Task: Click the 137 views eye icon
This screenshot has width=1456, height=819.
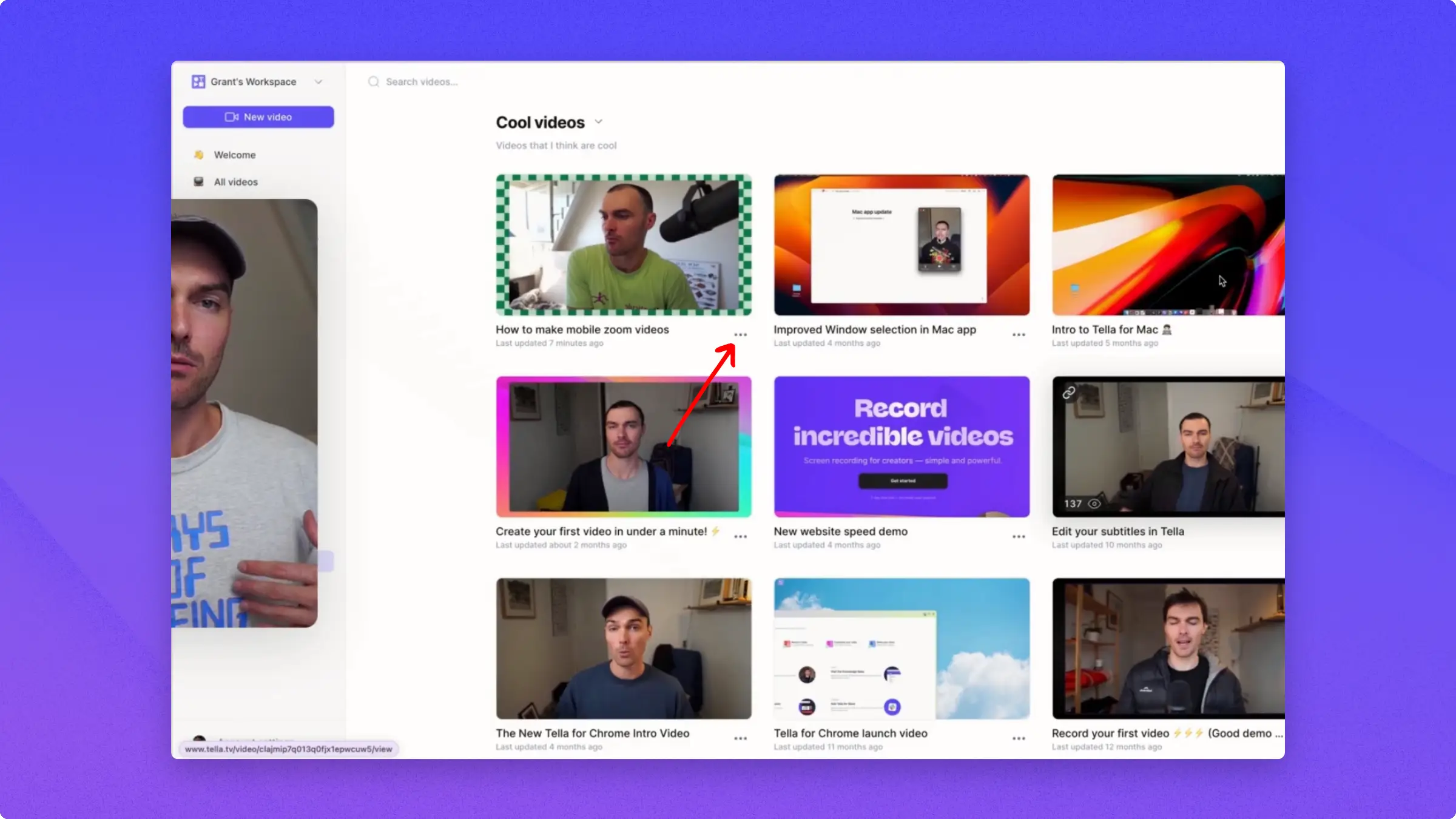Action: (1094, 504)
